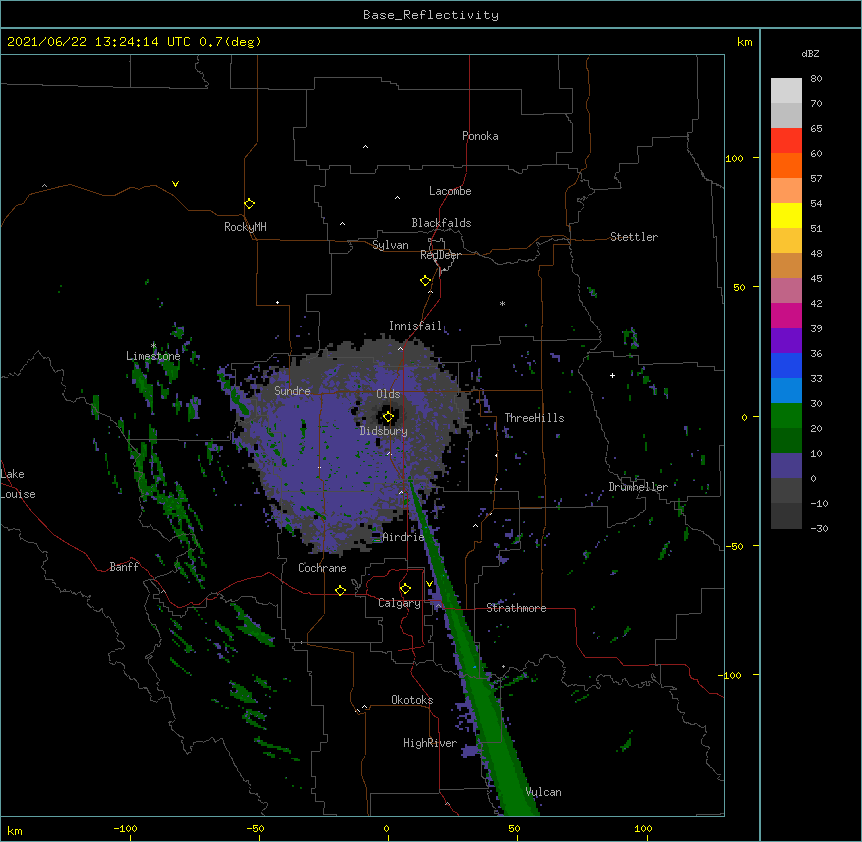Screen dimensions: 862x842
Task: Click the bottom axis -100 tick label
Action: pos(125,828)
